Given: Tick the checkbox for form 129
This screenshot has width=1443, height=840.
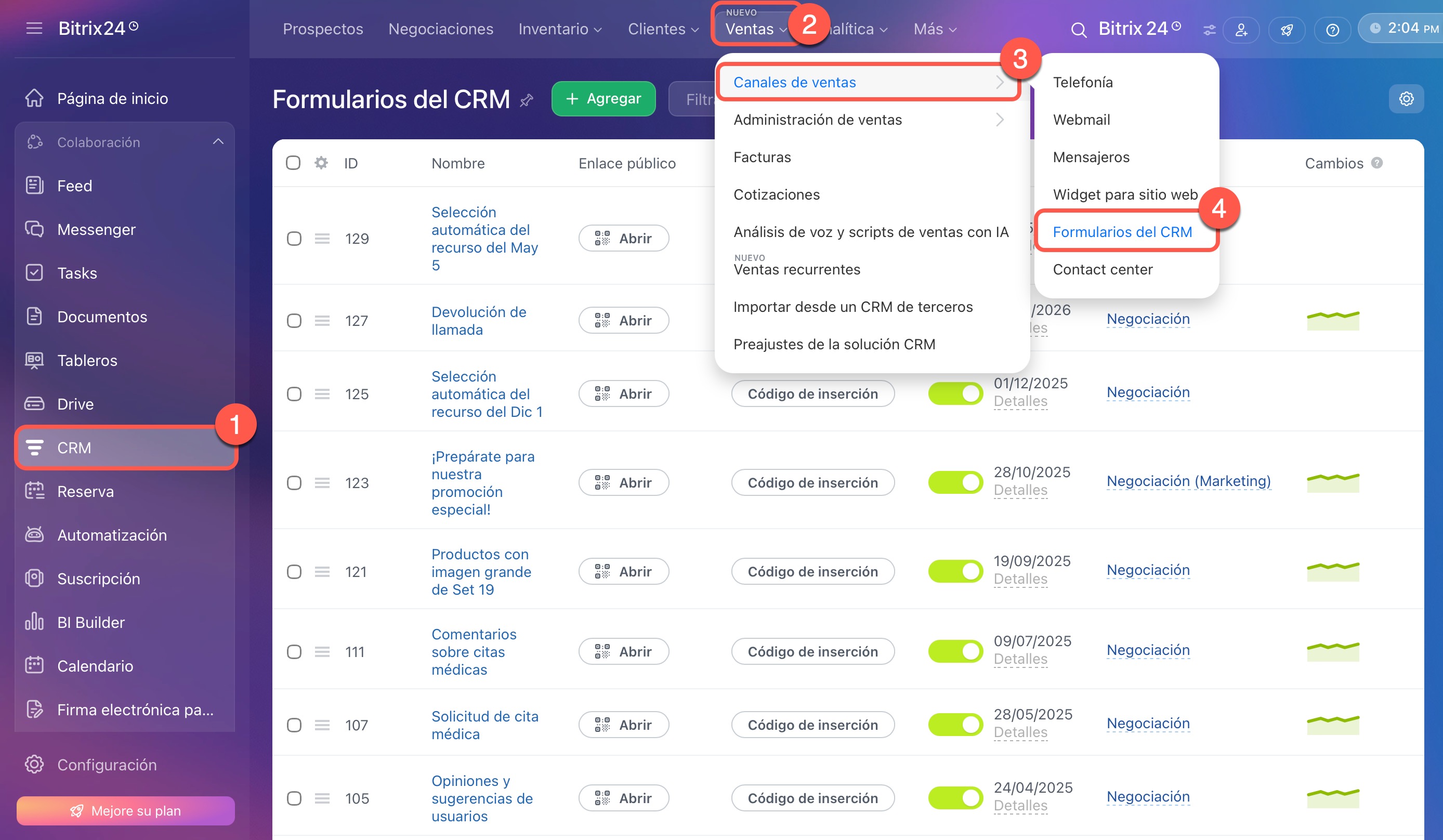Looking at the screenshot, I should tap(294, 238).
